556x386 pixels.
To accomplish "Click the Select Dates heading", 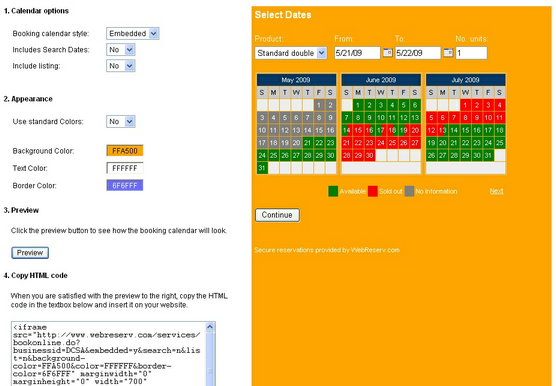I will 283,15.
